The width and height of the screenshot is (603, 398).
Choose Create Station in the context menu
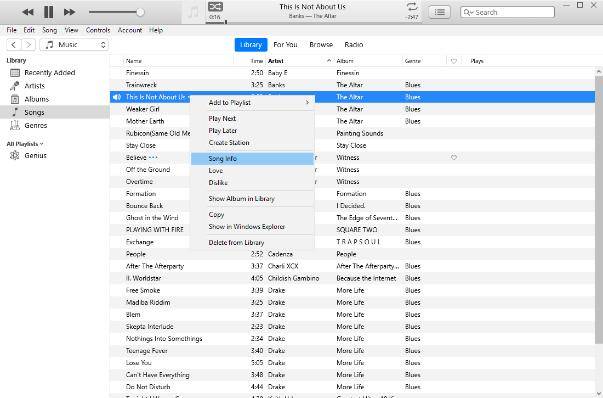(252, 143)
